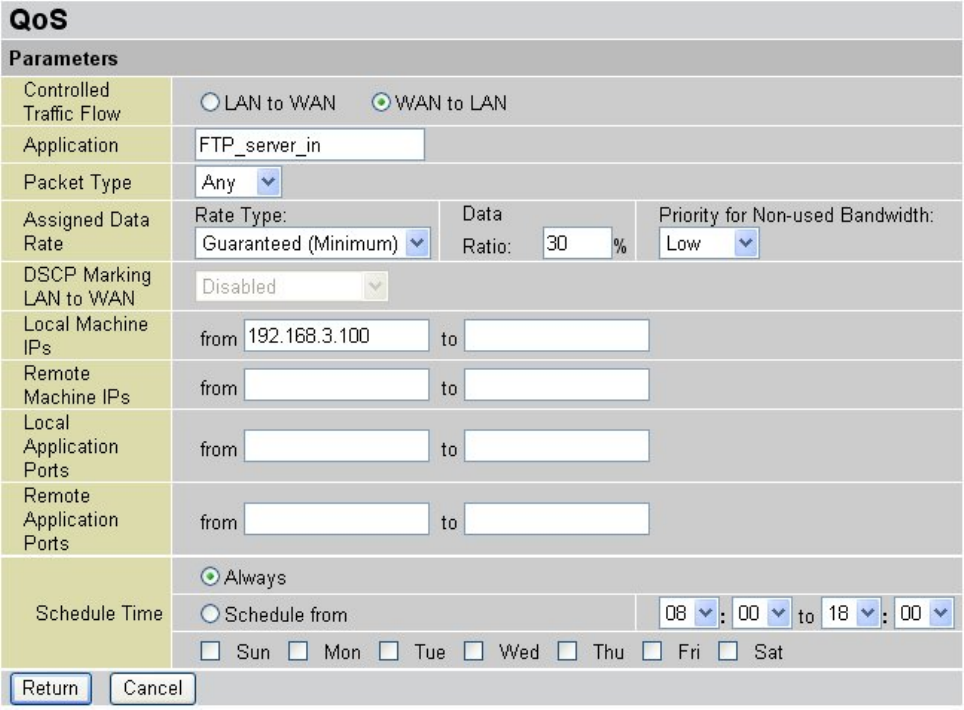Click Remote Machine IPs to field
The width and height of the screenshot is (964, 710).
556,385
